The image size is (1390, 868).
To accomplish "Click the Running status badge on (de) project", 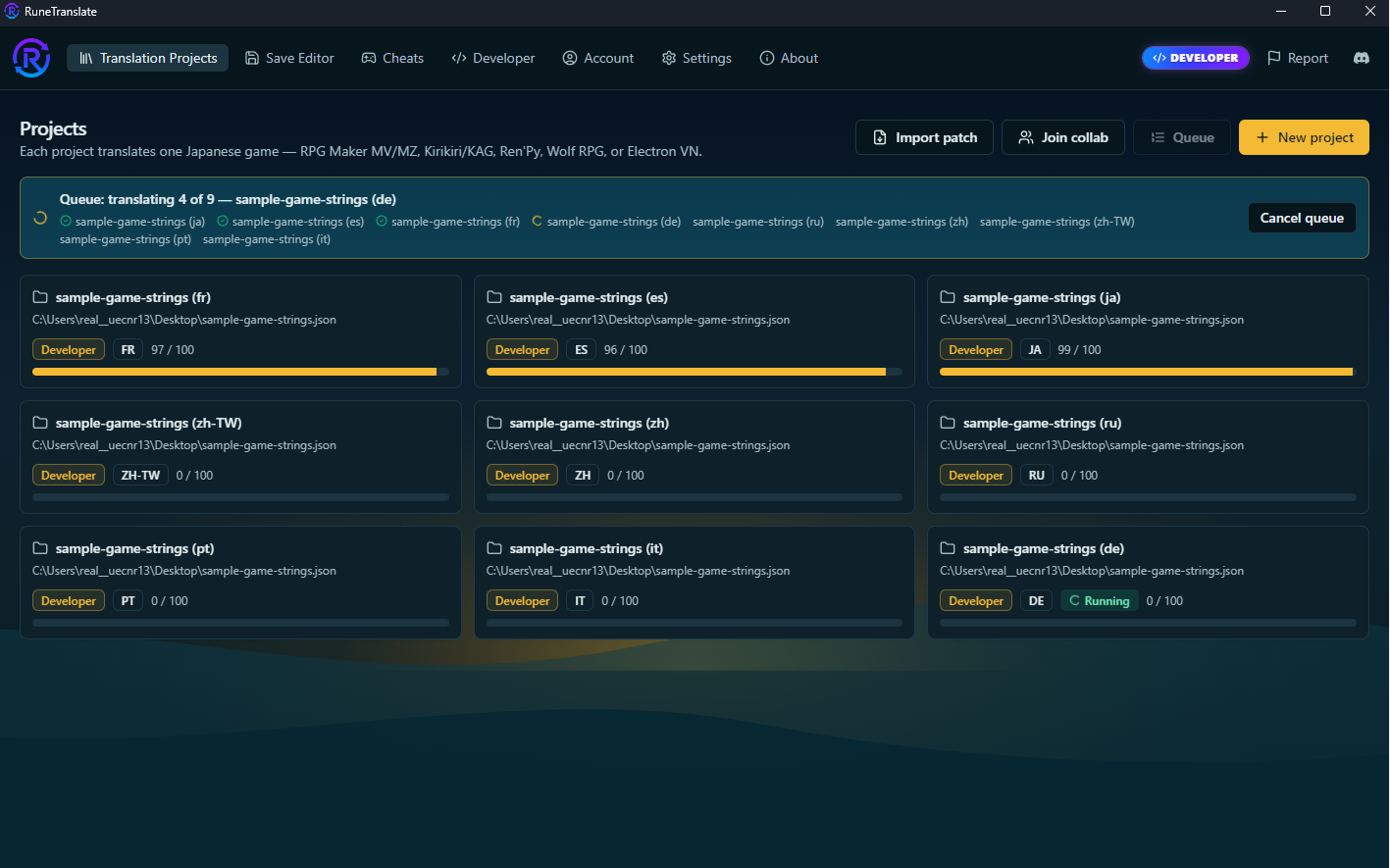I will [x=1099, y=600].
